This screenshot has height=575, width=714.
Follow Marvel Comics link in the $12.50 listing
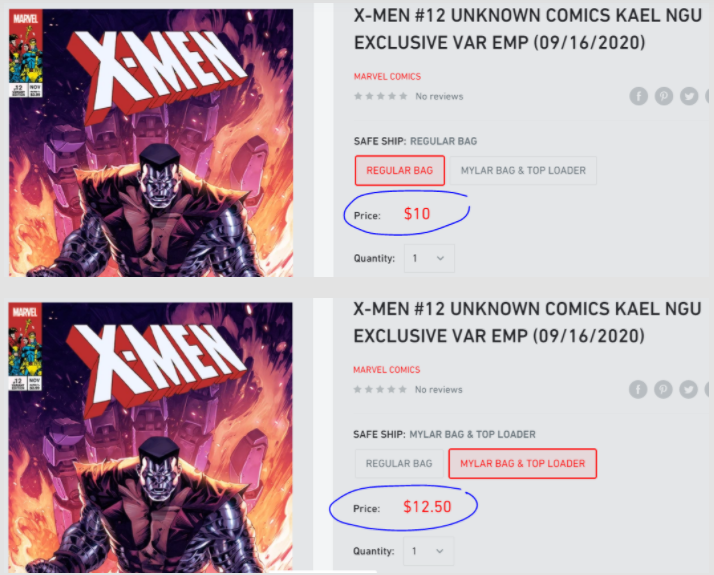coord(387,370)
